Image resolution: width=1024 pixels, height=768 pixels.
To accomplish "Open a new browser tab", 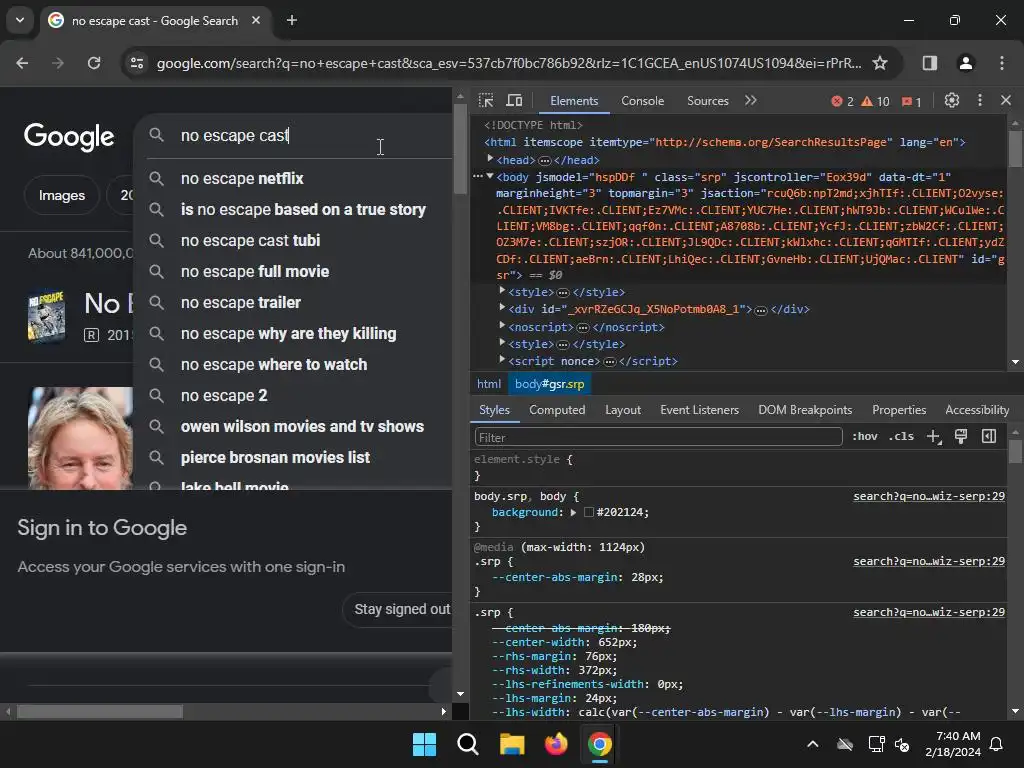I will (x=292, y=20).
